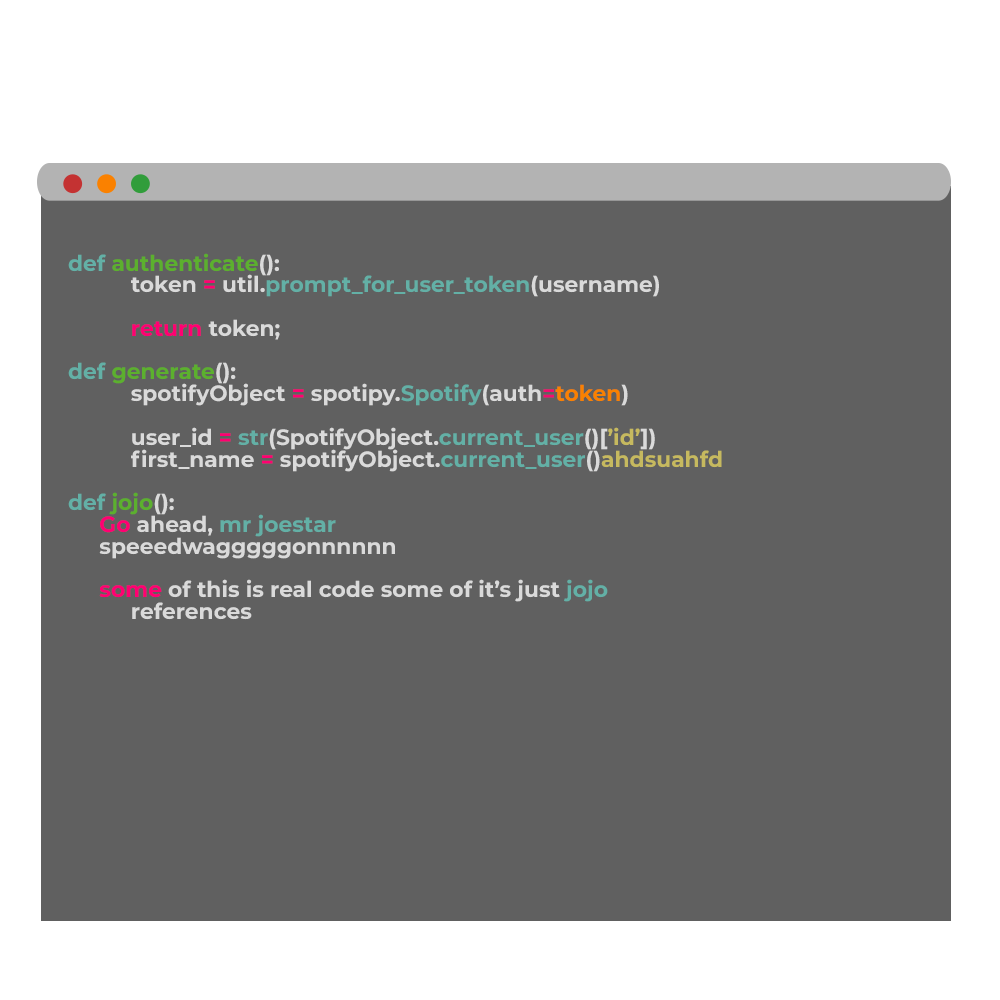1000x1000 pixels.
Task: Click the pink 'some' word
Action: (x=130, y=590)
